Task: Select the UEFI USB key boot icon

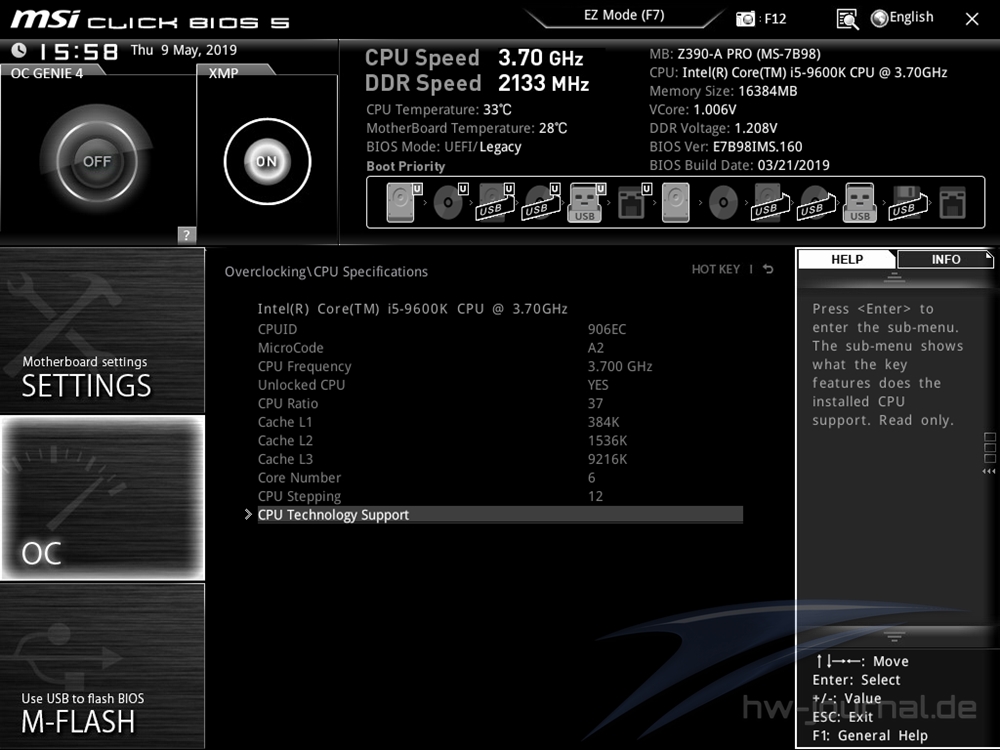Action: click(586, 203)
